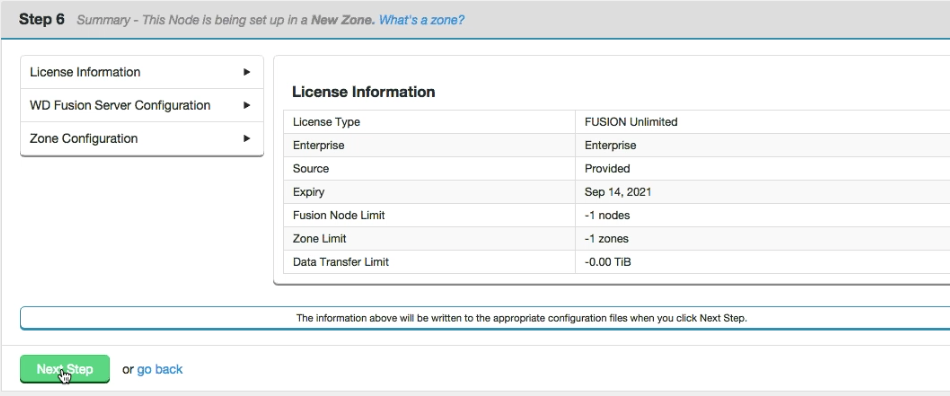Click the -1 nodes value

coord(607,216)
